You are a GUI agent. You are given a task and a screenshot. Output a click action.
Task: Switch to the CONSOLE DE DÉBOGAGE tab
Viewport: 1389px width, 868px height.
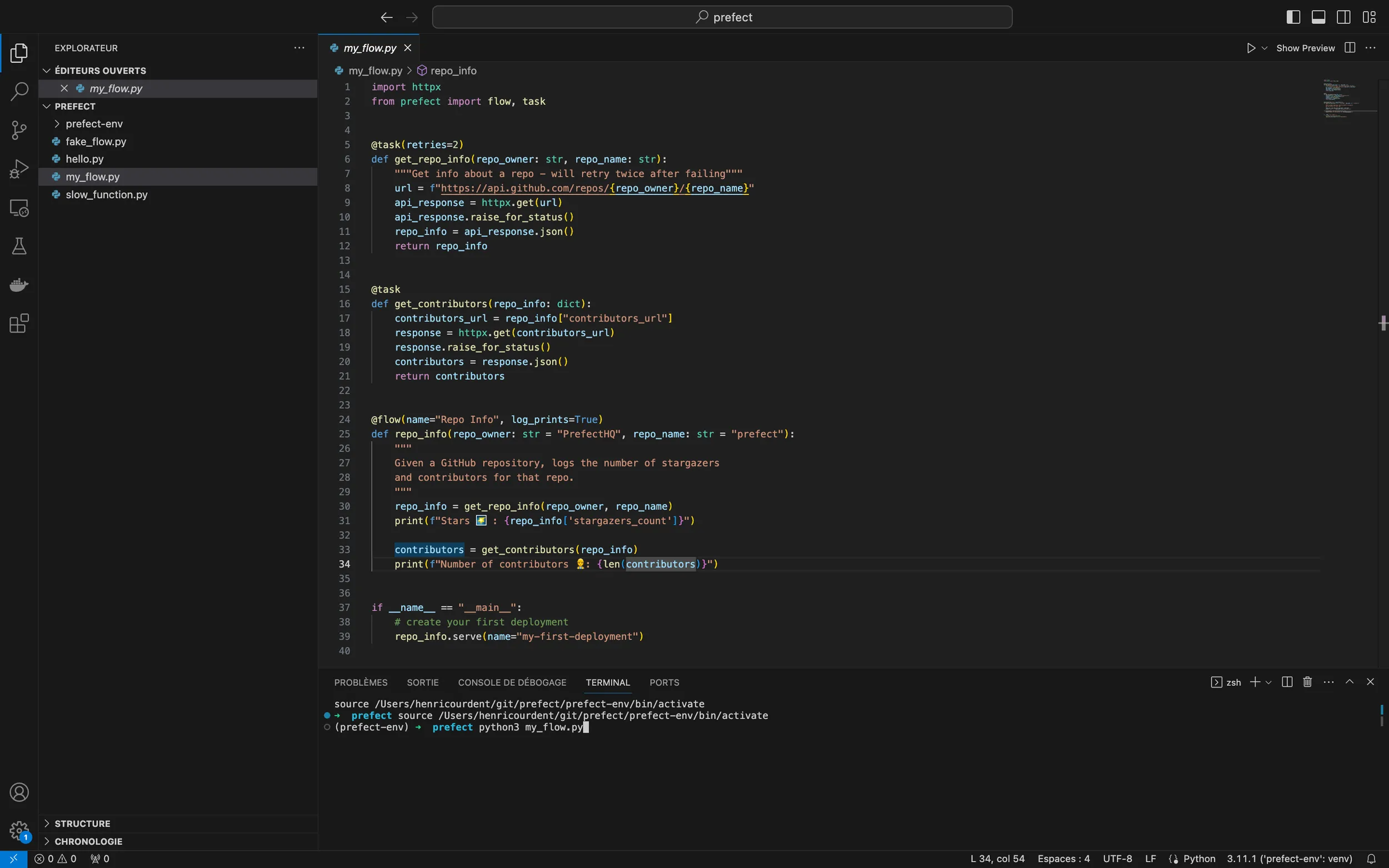pyautogui.click(x=512, y=683)
